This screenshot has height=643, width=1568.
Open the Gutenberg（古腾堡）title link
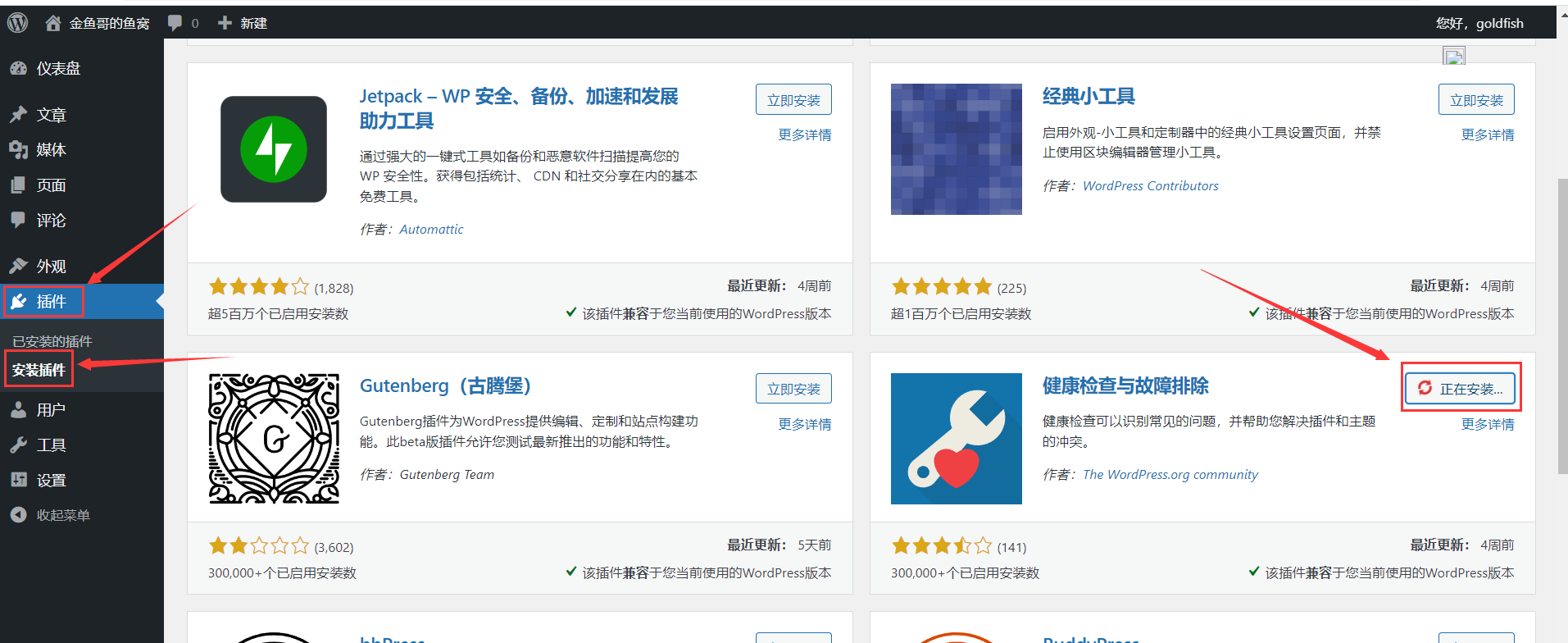click(x=445, y=385)
